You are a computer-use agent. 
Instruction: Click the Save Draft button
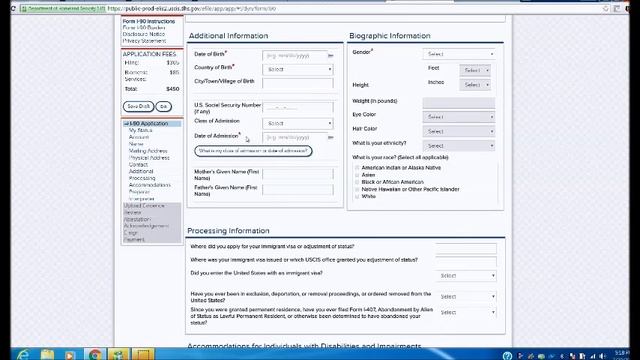point(138,107)
